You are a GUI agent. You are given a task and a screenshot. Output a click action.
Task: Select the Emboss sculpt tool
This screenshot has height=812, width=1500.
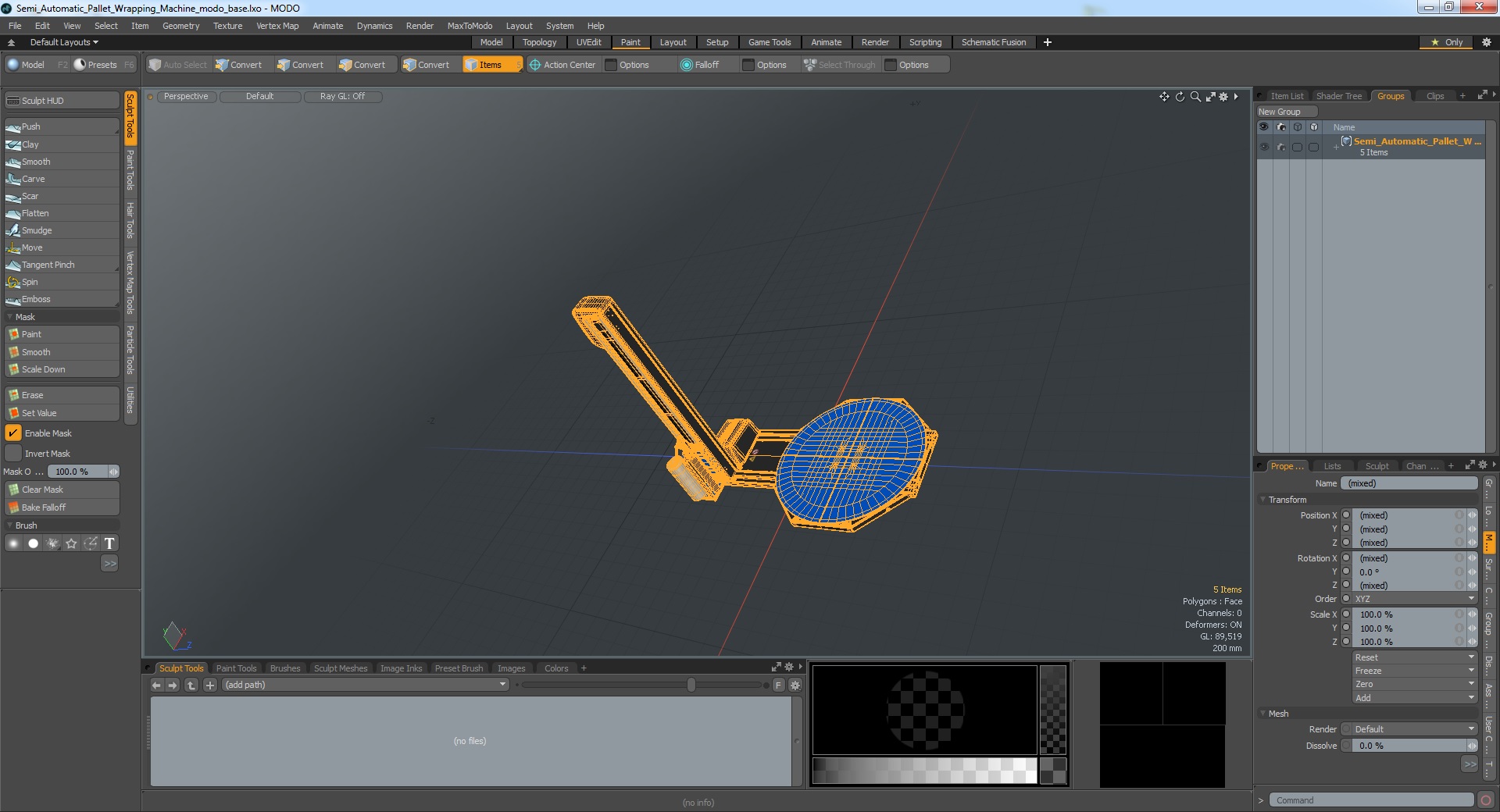pyautogui.click(x=61, y=299)
